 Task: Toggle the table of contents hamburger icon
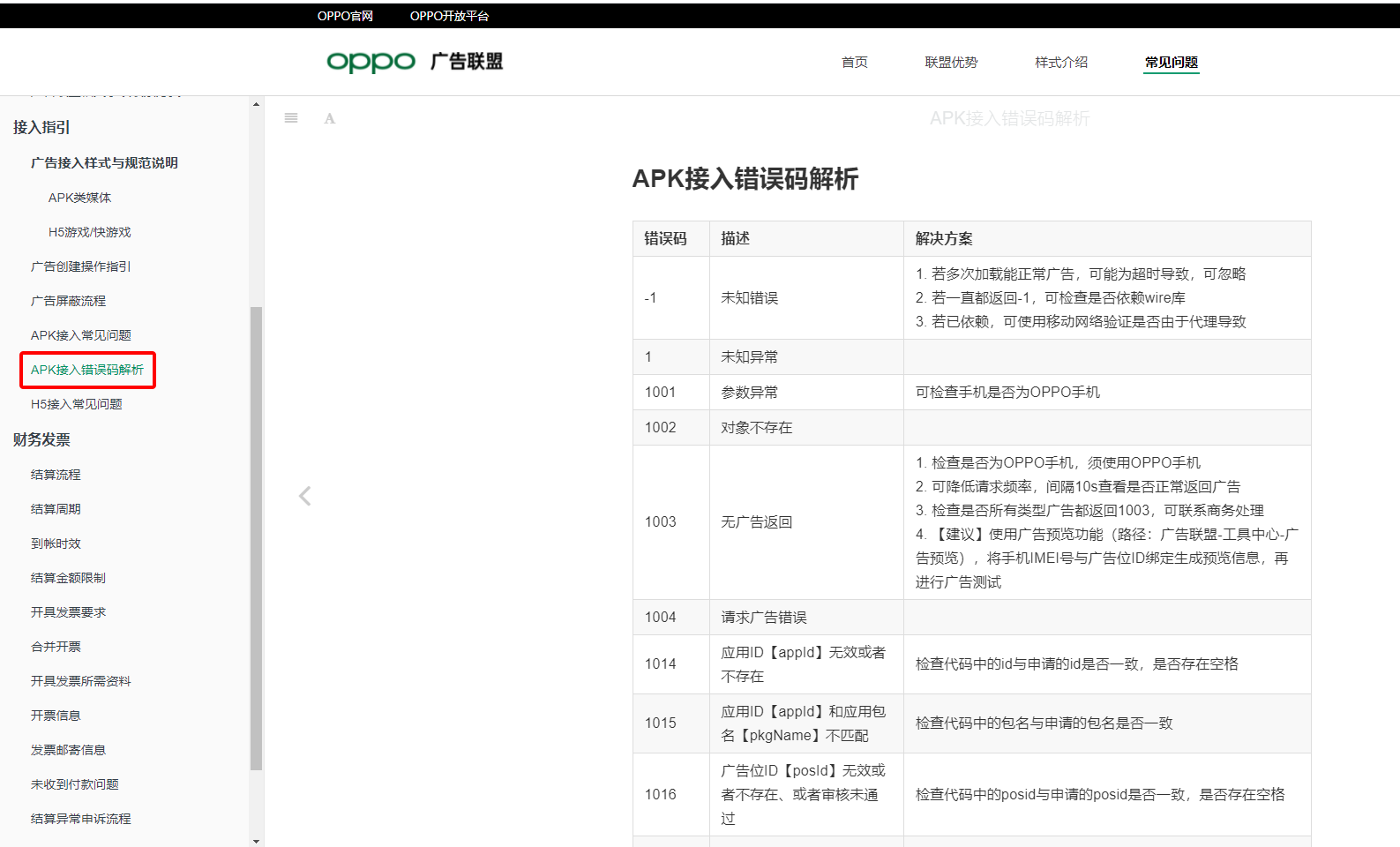pyautogui.click(x=291, y=118)
